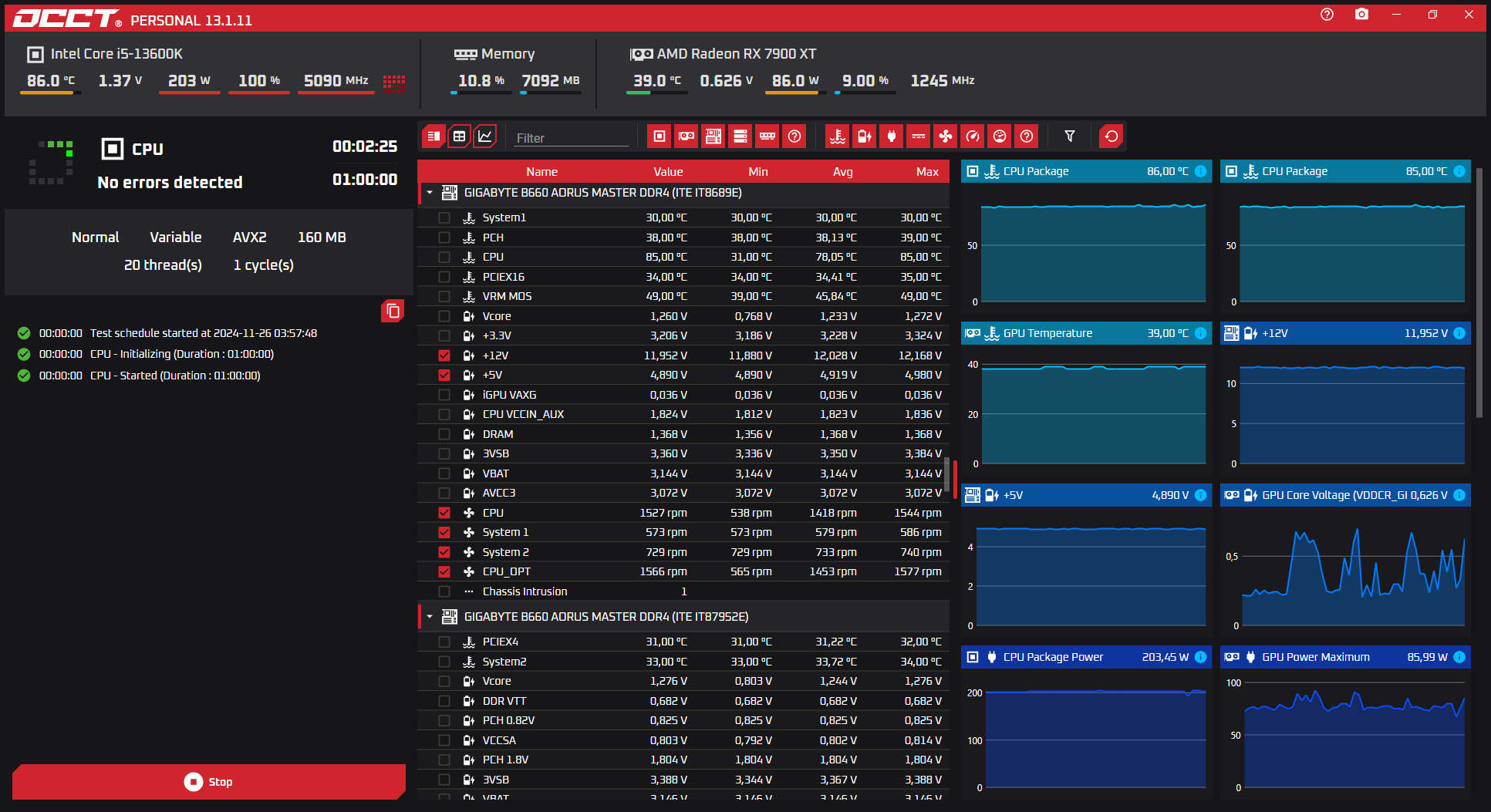Screen dimensions: 1491x812
Task: Toggle the current sensor filter icon
Action: click(x=919, y=136)
